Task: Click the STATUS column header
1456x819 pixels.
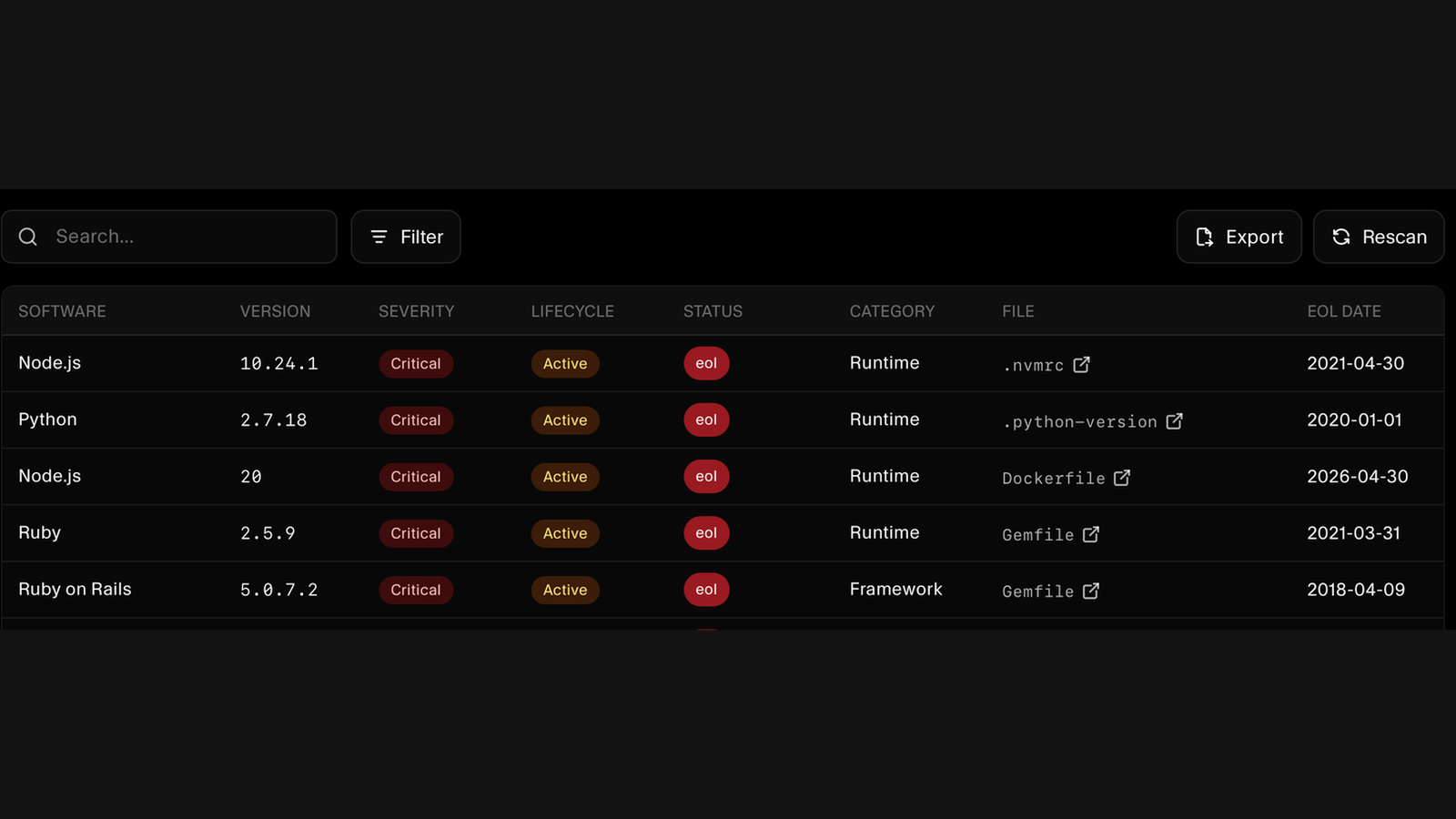Action: coord(713,311)
